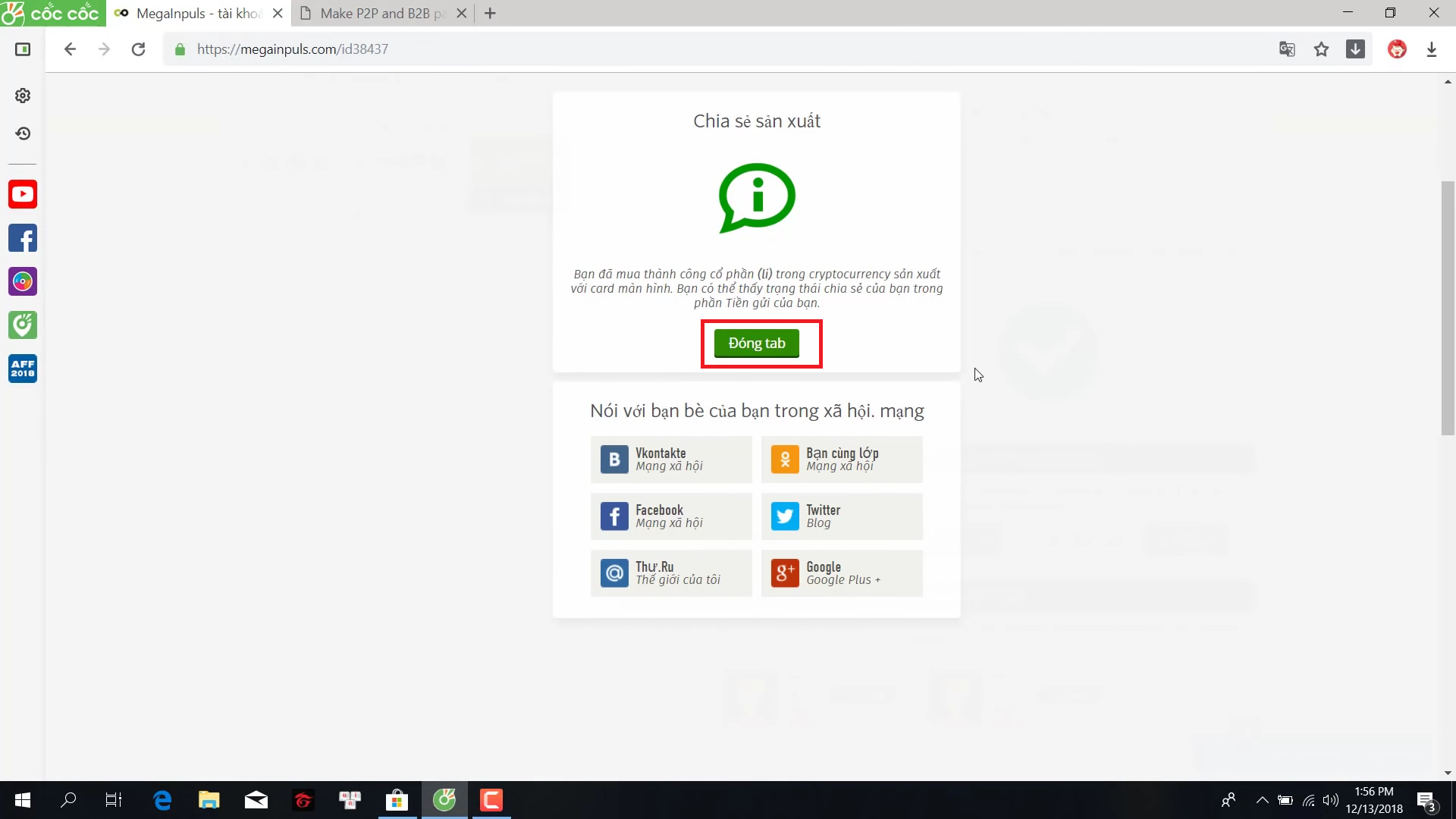1456x819 pixels.
Task: Switch to Make P2P and B2B tab
Action: [x=375, y=14]
